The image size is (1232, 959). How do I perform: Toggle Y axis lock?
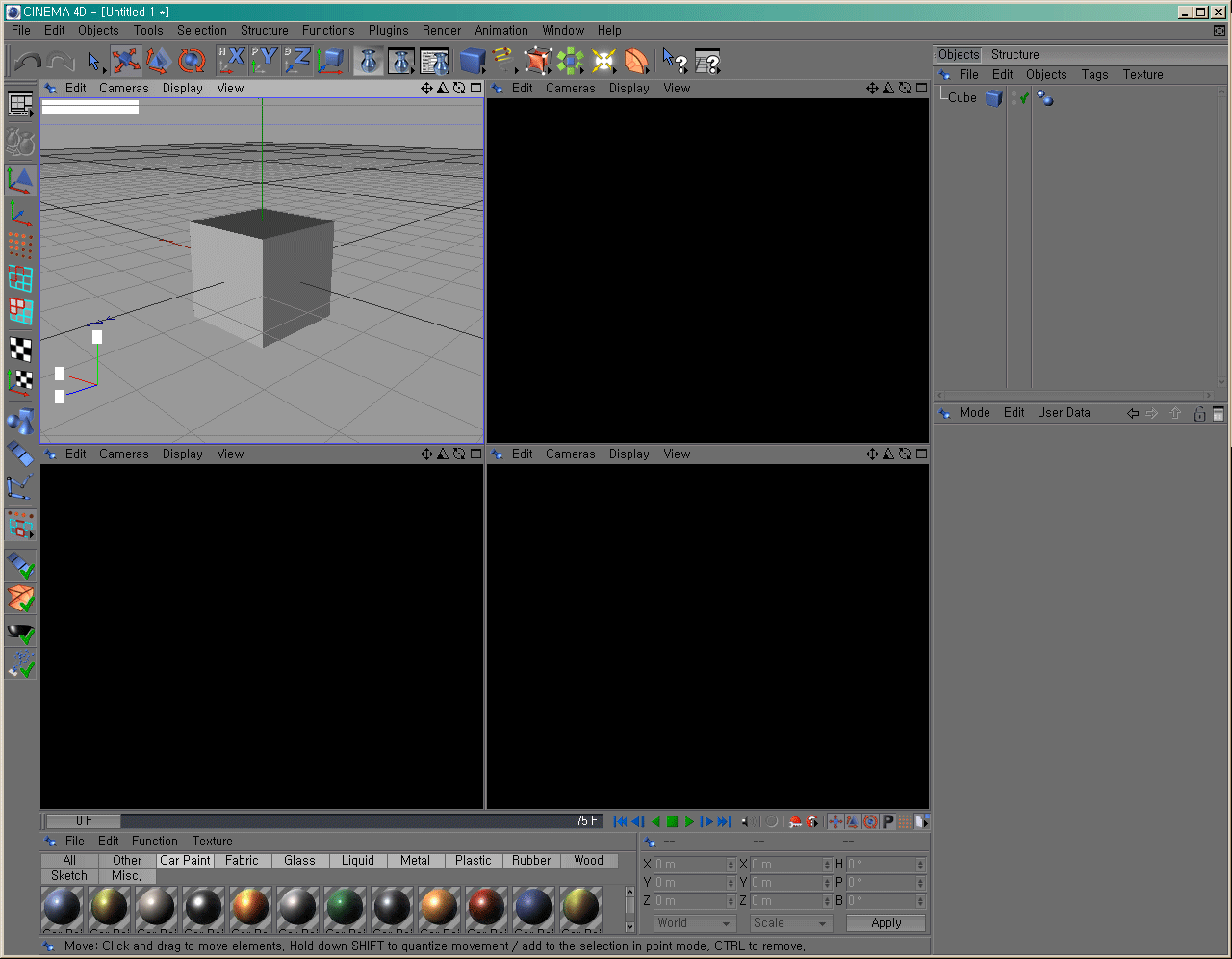pos(264,62)
